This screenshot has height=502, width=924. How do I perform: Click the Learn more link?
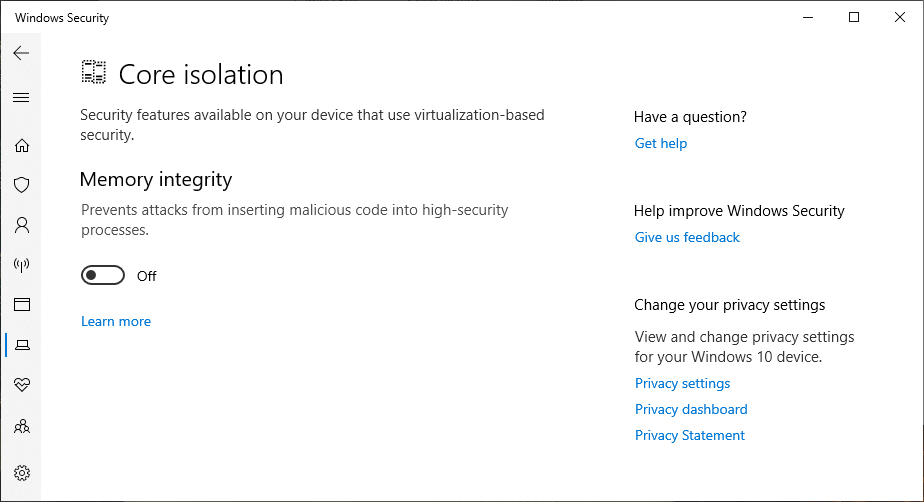116,322
